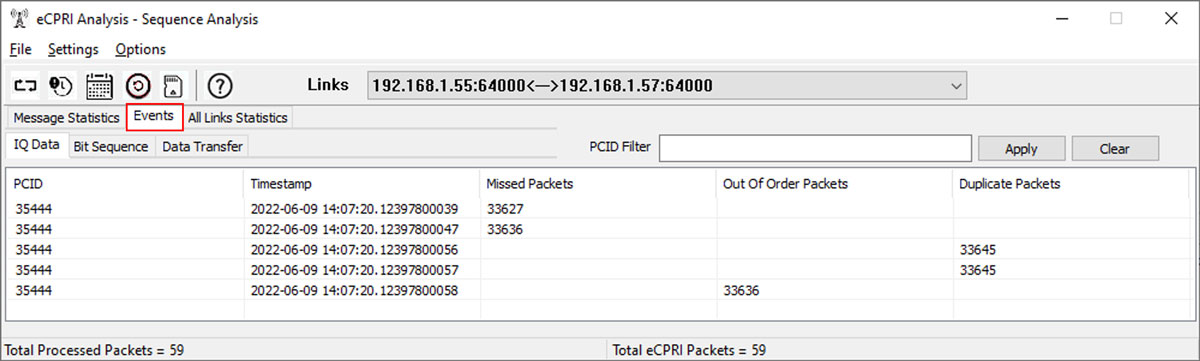Click the Clear filter button

coord(1115,148)
